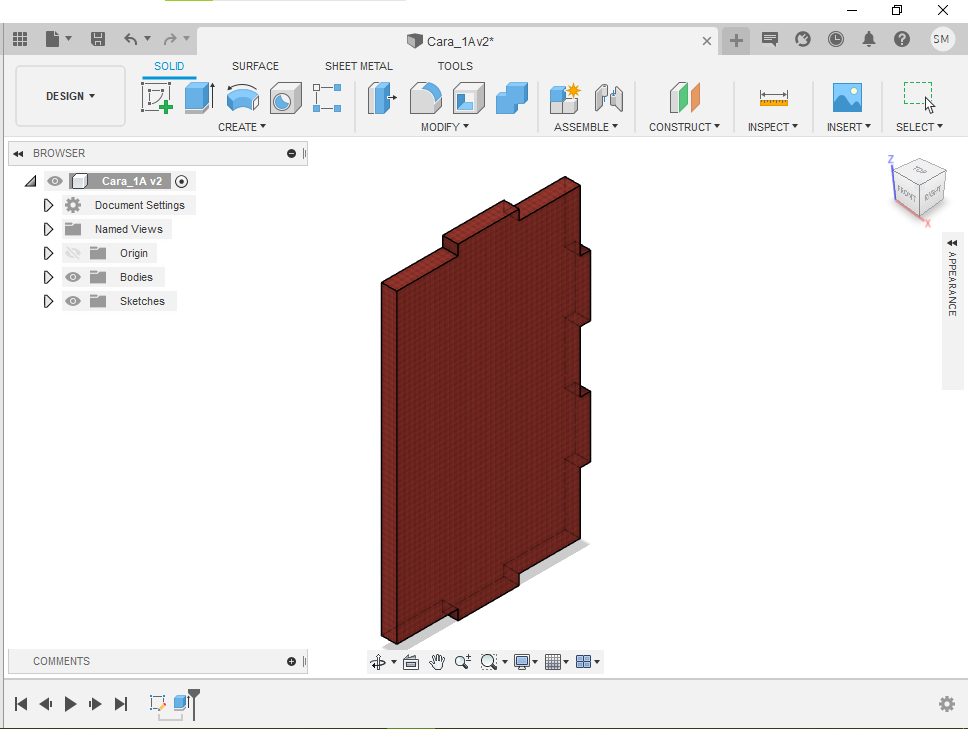
Task: Switch to the SOLID tab
Action: 169,66
